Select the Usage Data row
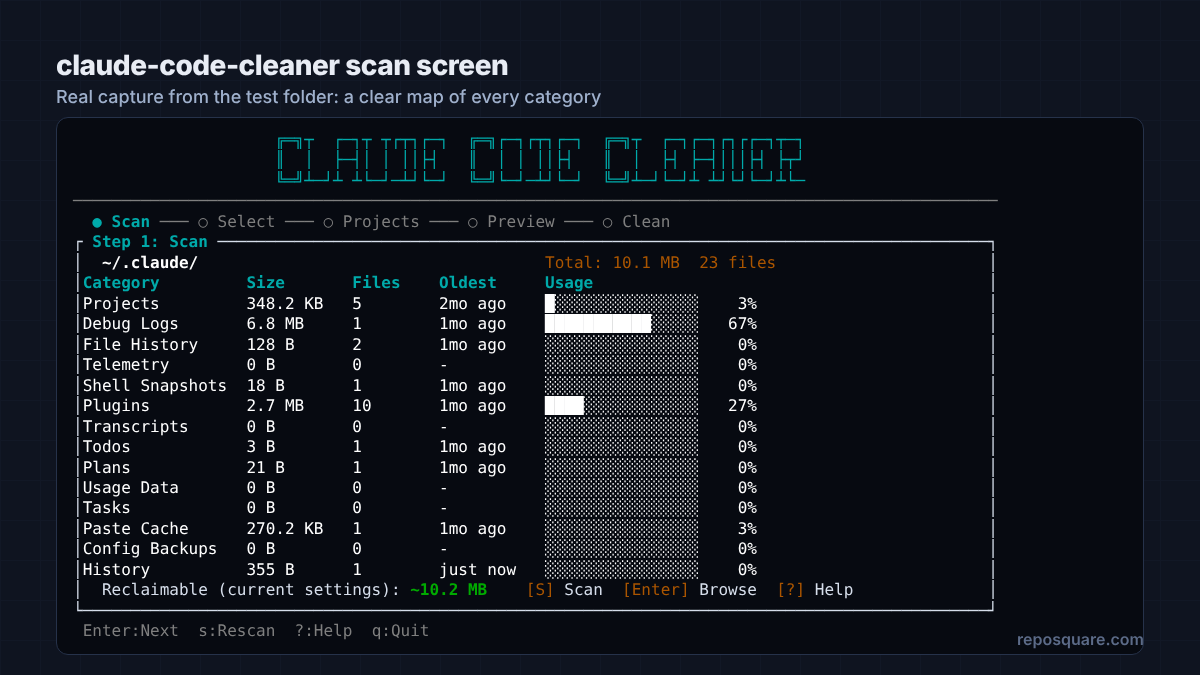The height and width of the screenshot is (675, 1200). [x=420, y=488]
